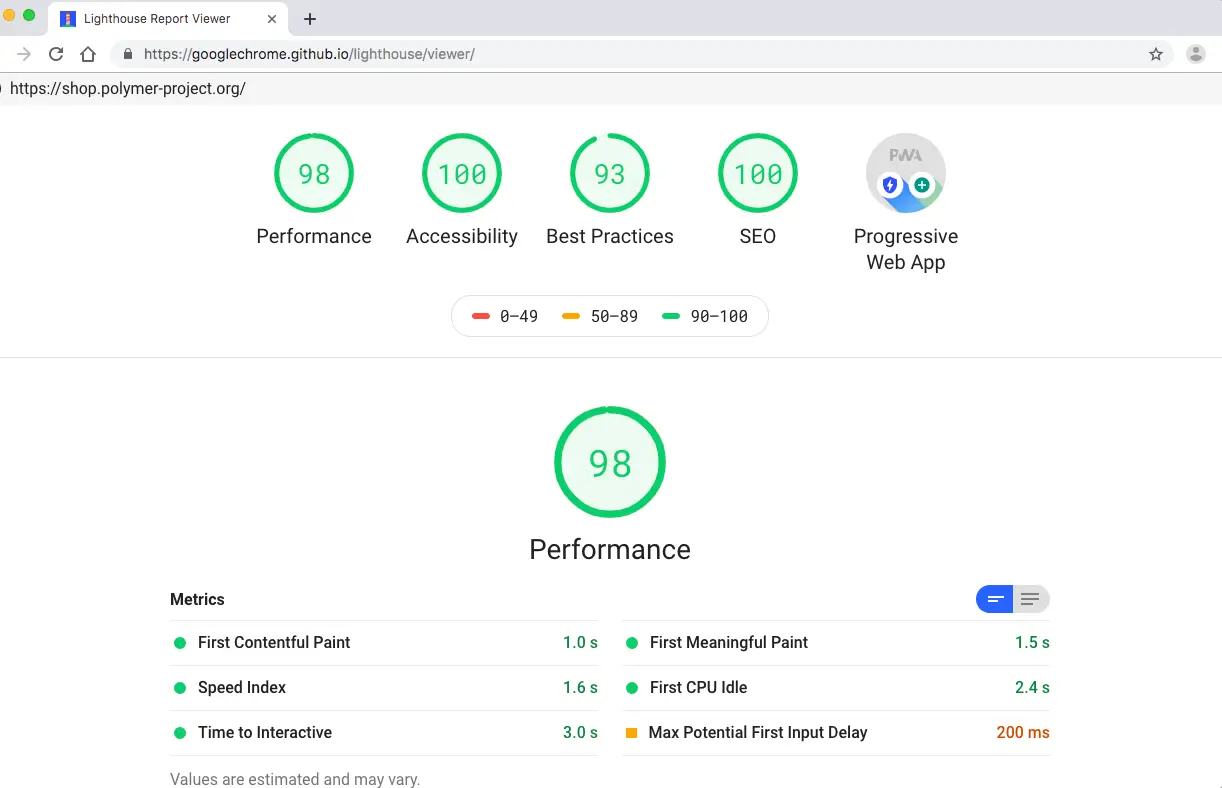1222x788 pixels.
Task: Expand the Speed Index metric row
Action: [x=242, y=688]
